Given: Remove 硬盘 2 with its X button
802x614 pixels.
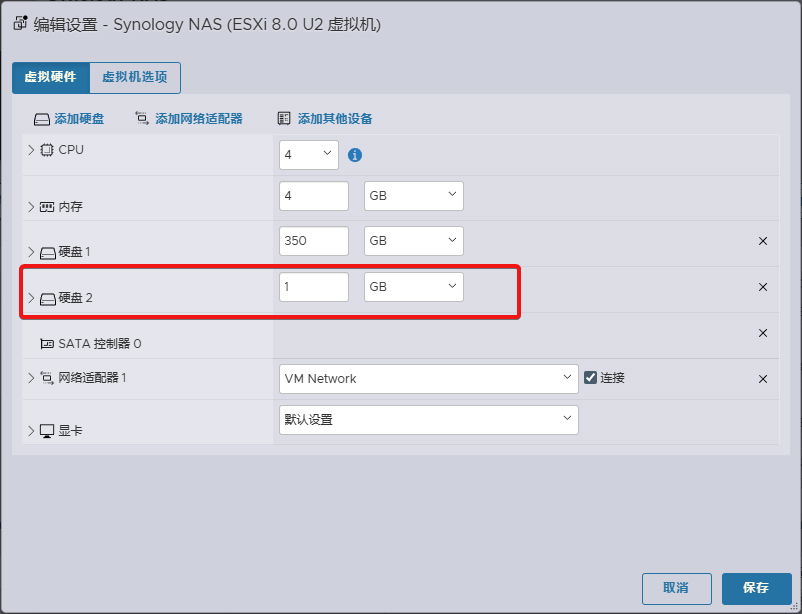Looking at the screenshot, I should tap(763, 287).
